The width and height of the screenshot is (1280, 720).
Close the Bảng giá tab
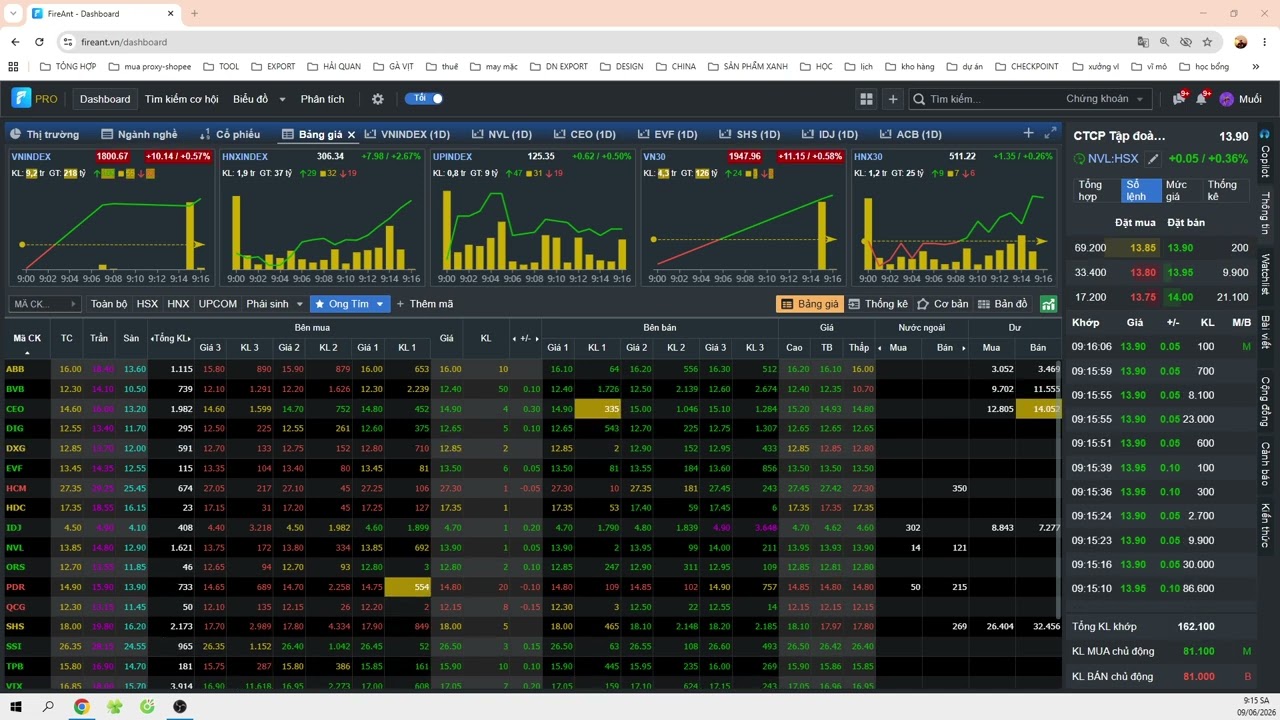pos(351,134)
